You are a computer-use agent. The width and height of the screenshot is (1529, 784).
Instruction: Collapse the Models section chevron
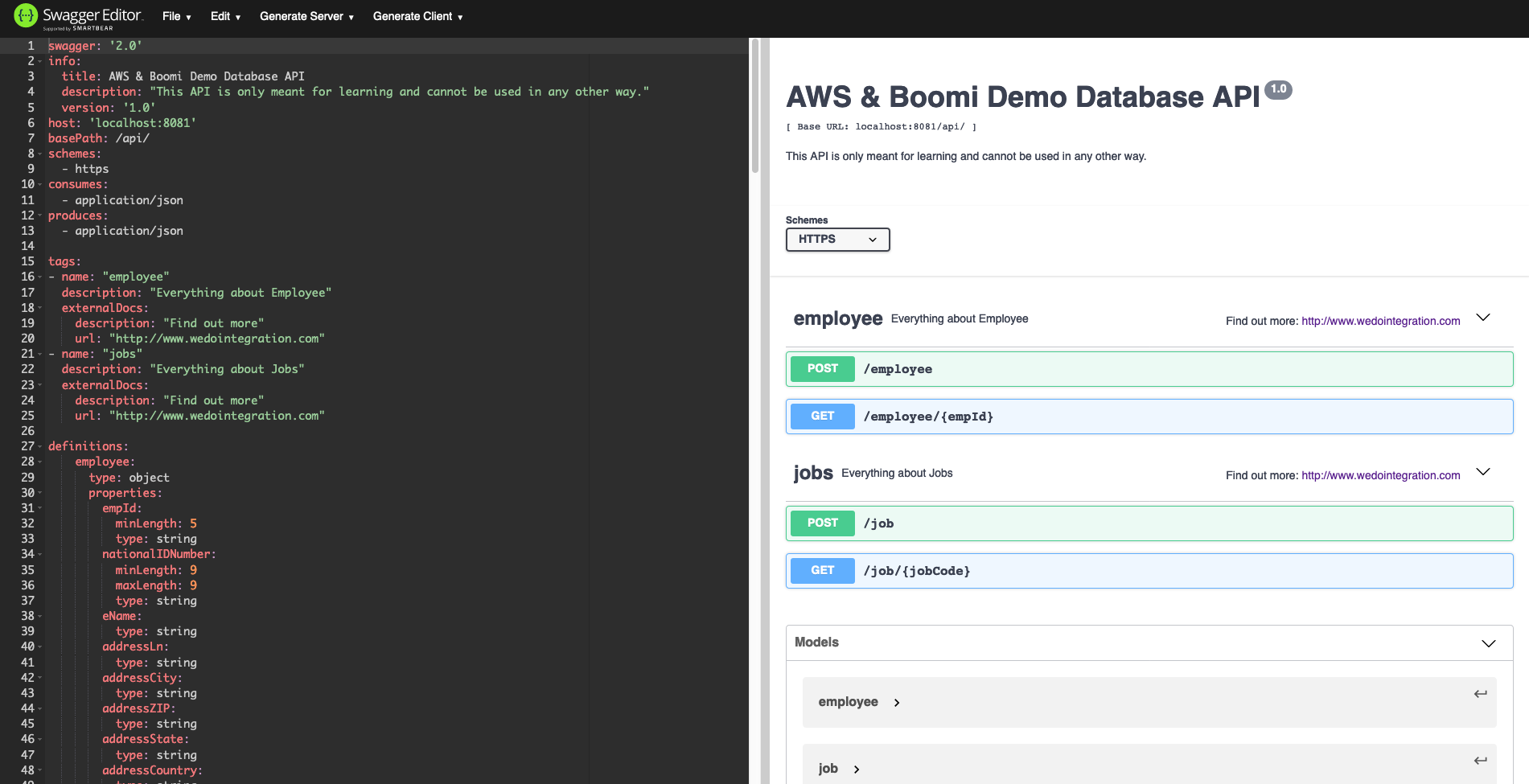click(1488, 643)
